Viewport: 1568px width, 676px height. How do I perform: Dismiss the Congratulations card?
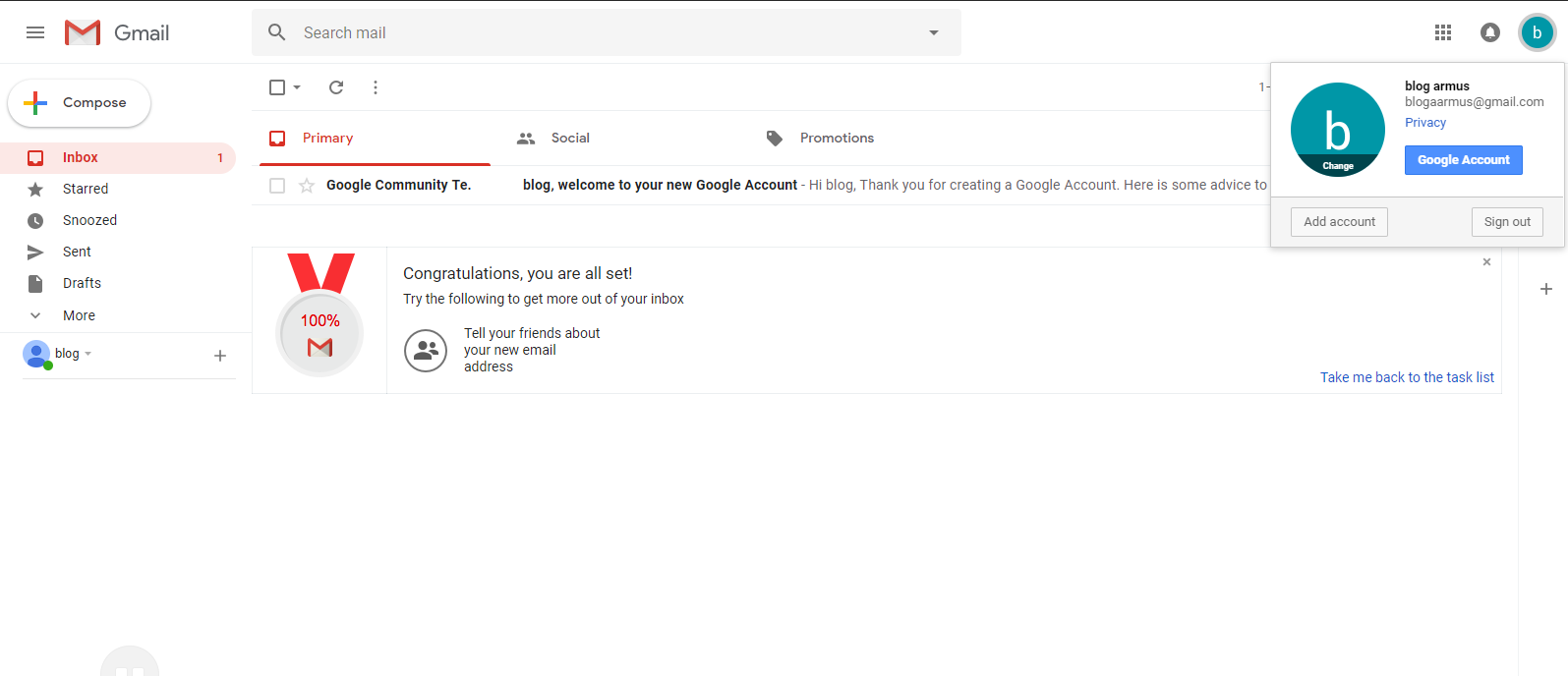point(1486,261)
